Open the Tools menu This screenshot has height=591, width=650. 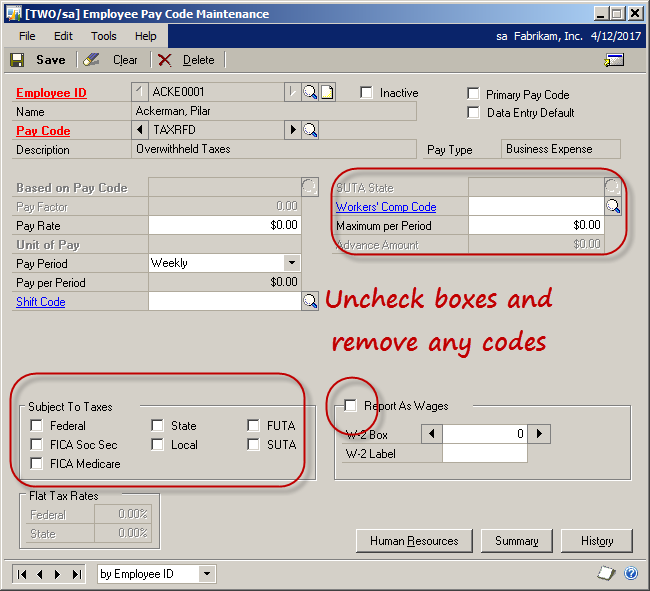104,36
